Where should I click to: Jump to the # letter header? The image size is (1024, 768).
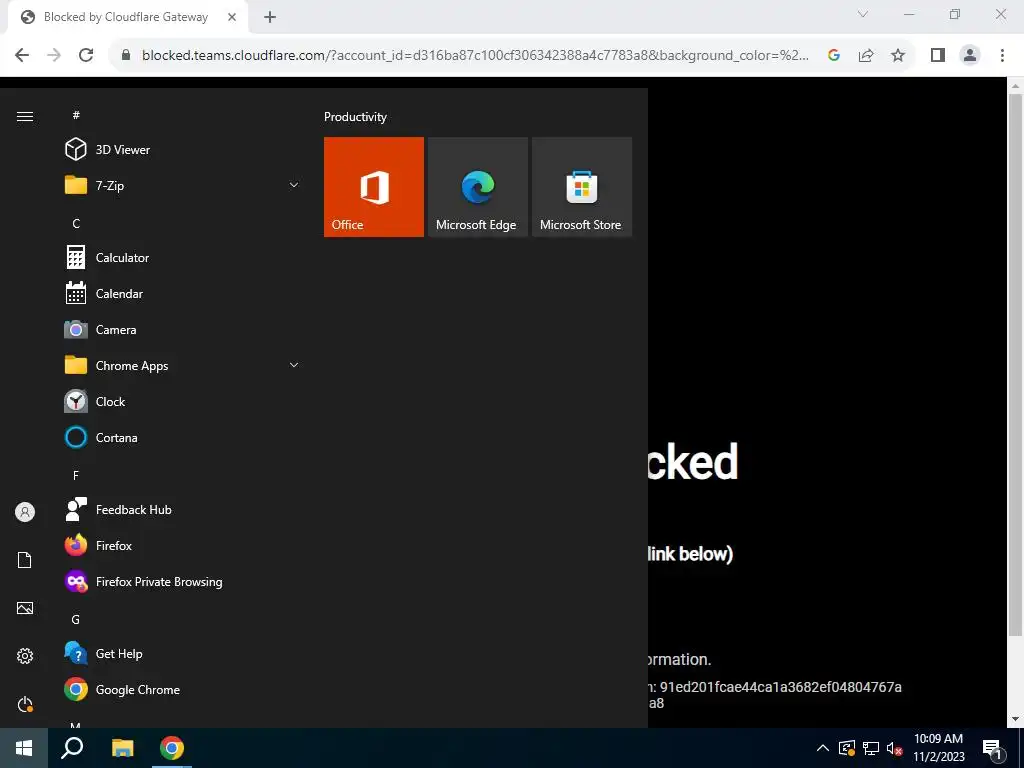point(76,115)
